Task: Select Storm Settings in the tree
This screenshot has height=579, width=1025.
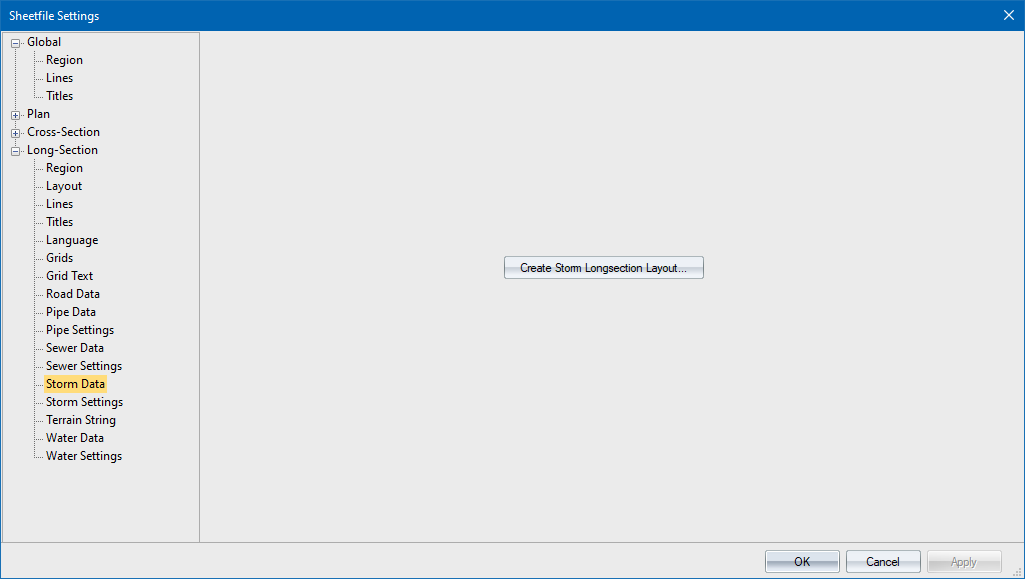Action: click(84, 402)
